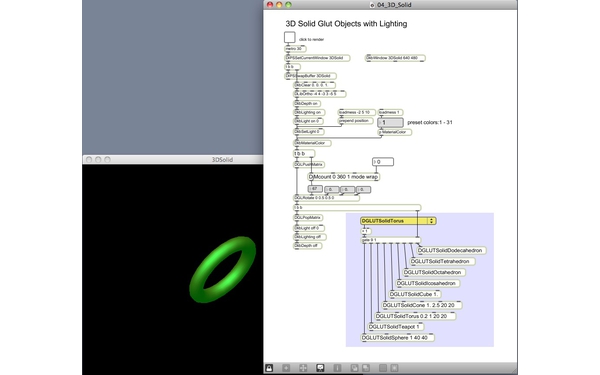Click the four-arrow move icon in bottom toolbar
Image resolution: width=600 pixels, height=375 pixels.
point(303,368)
